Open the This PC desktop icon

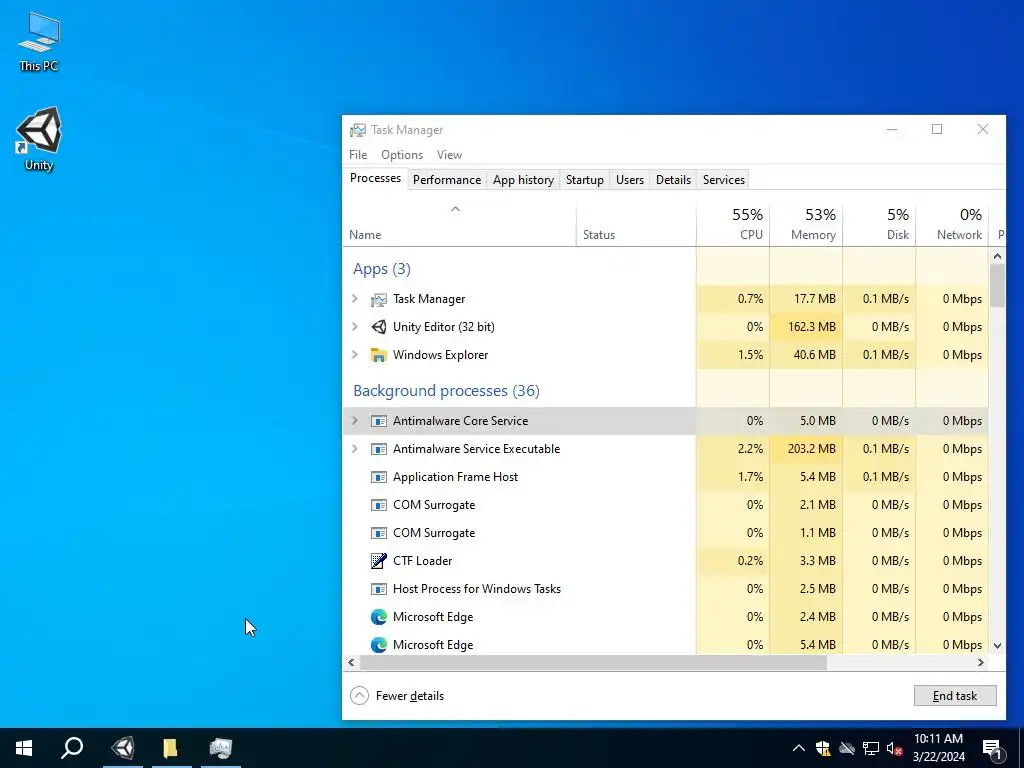(39, 40)
